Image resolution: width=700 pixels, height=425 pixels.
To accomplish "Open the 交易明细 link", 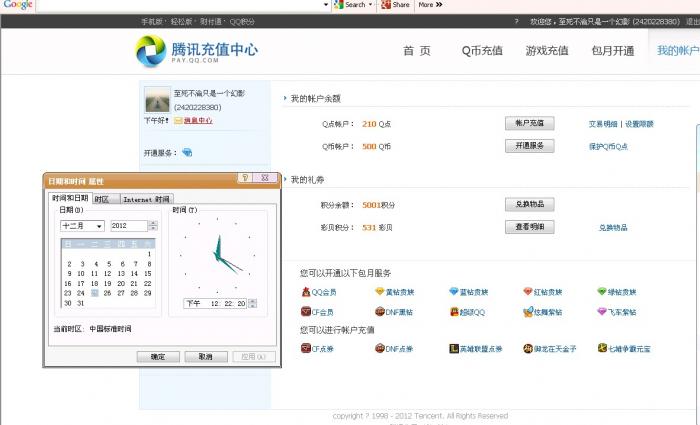I will point(603,124).
